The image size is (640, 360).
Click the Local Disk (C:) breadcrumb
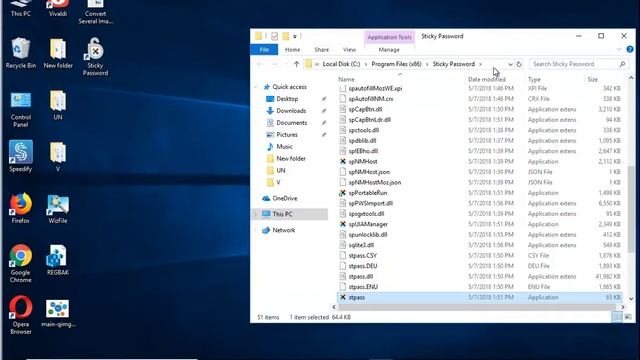[341, 64]
